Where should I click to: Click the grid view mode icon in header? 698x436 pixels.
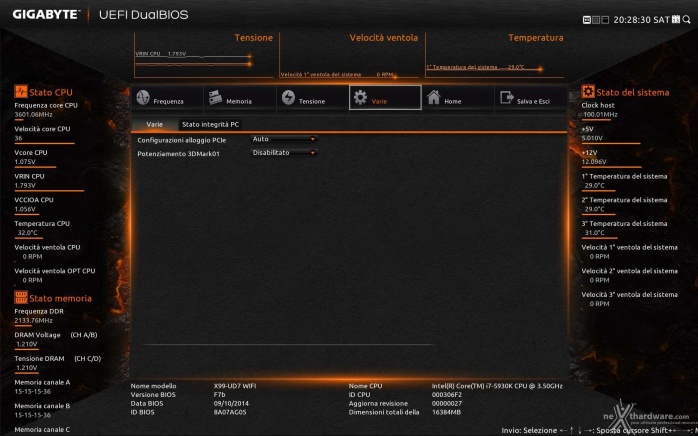(596, 20)
